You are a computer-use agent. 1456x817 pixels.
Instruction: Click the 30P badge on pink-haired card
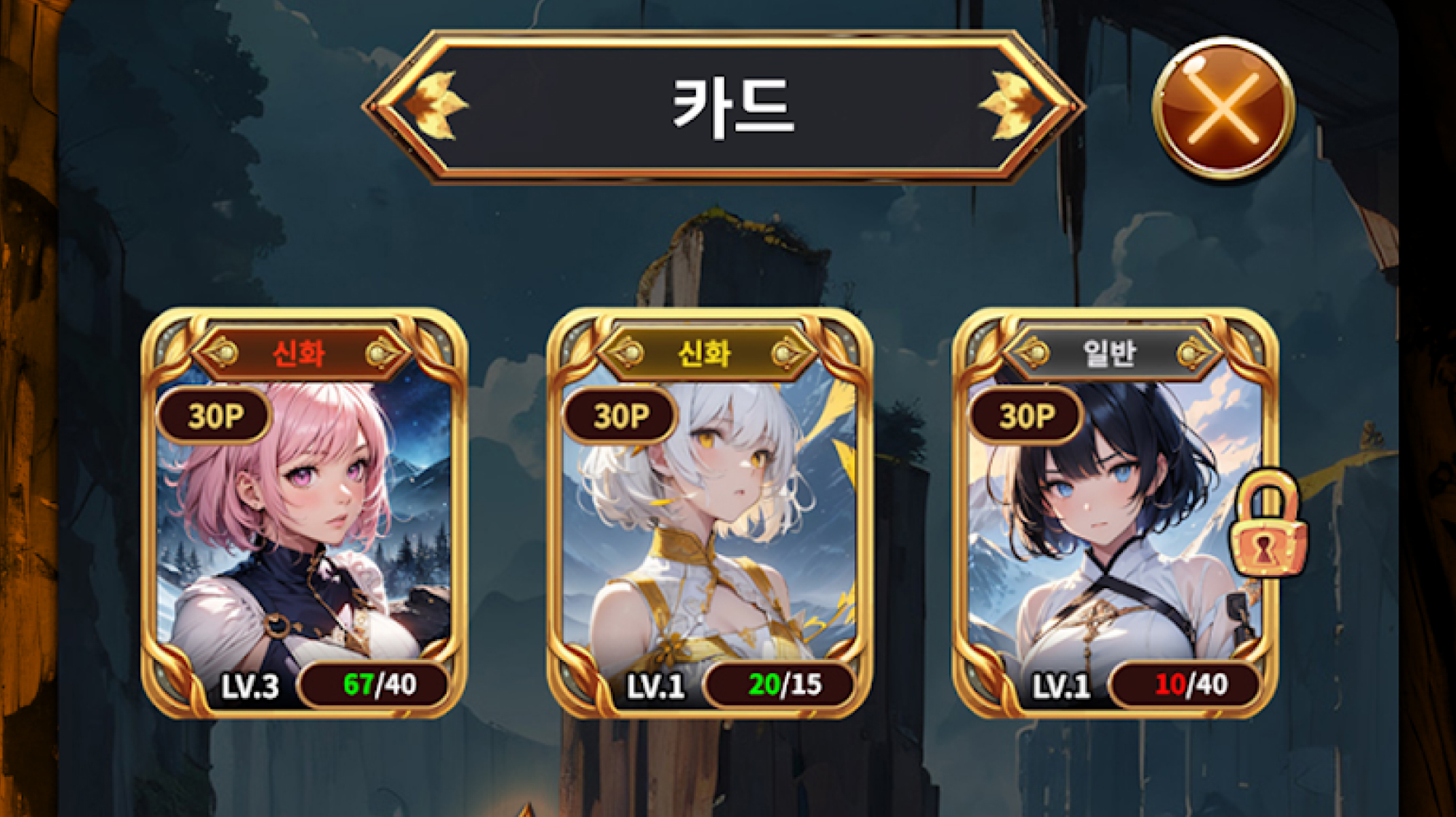(215, 416)
